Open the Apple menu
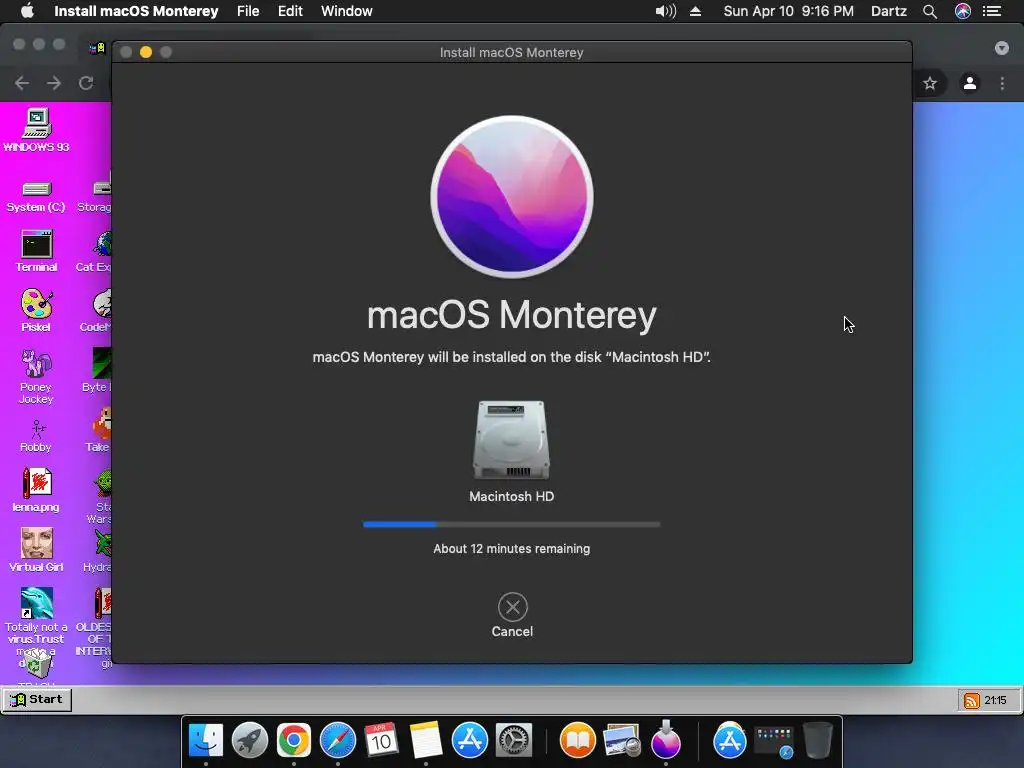This screenshot has height=768, width=1024. pos(27,11)
